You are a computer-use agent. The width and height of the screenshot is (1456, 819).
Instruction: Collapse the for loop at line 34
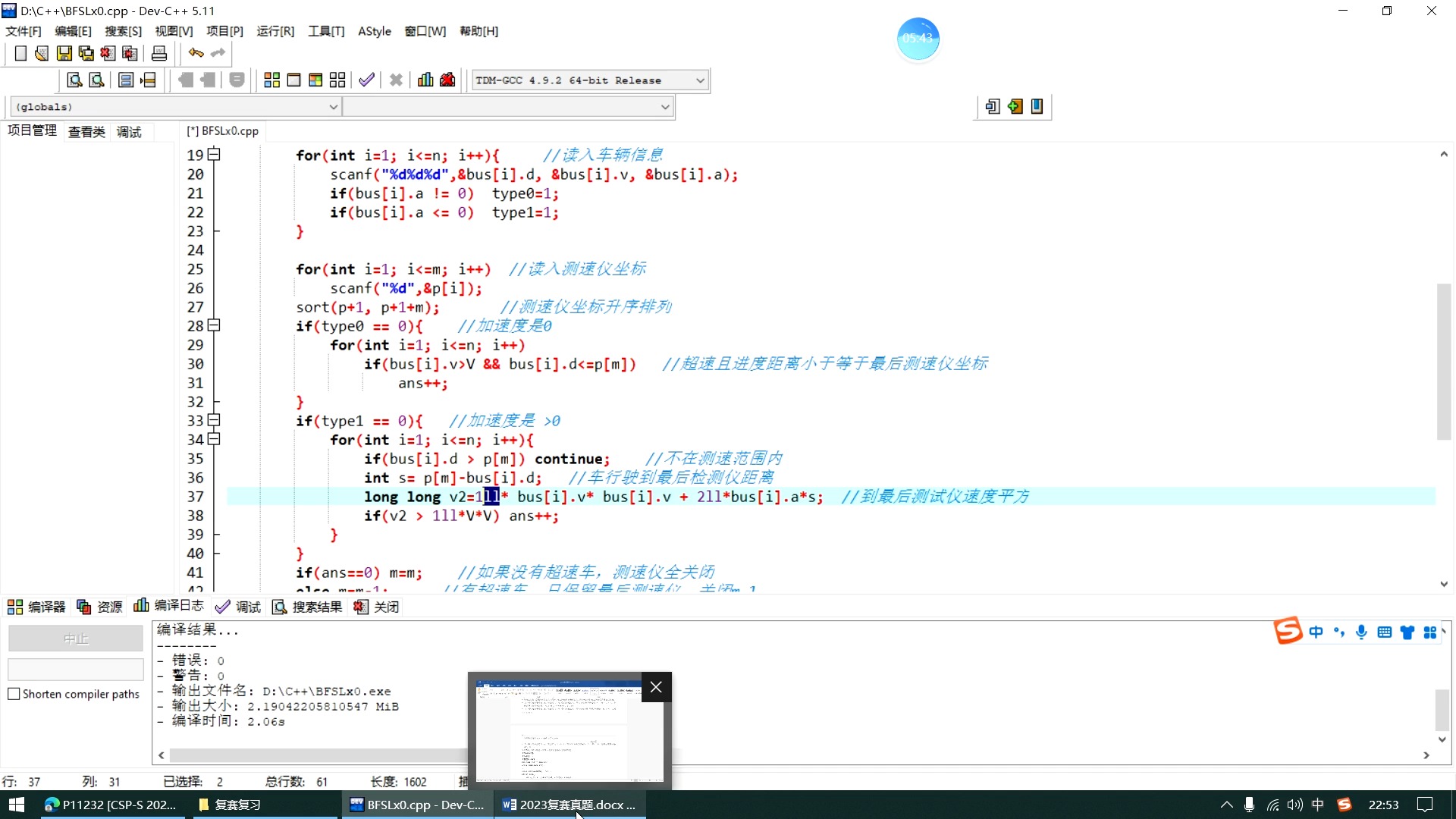tap(214, 439)
